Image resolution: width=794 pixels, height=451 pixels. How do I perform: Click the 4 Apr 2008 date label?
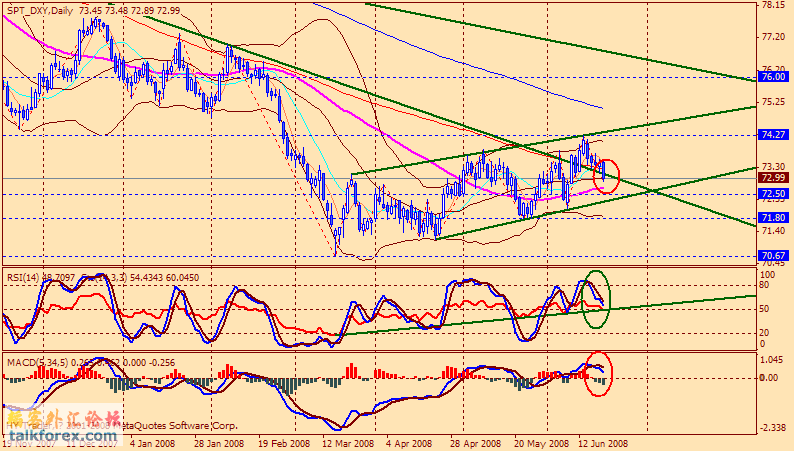point(409,443)
